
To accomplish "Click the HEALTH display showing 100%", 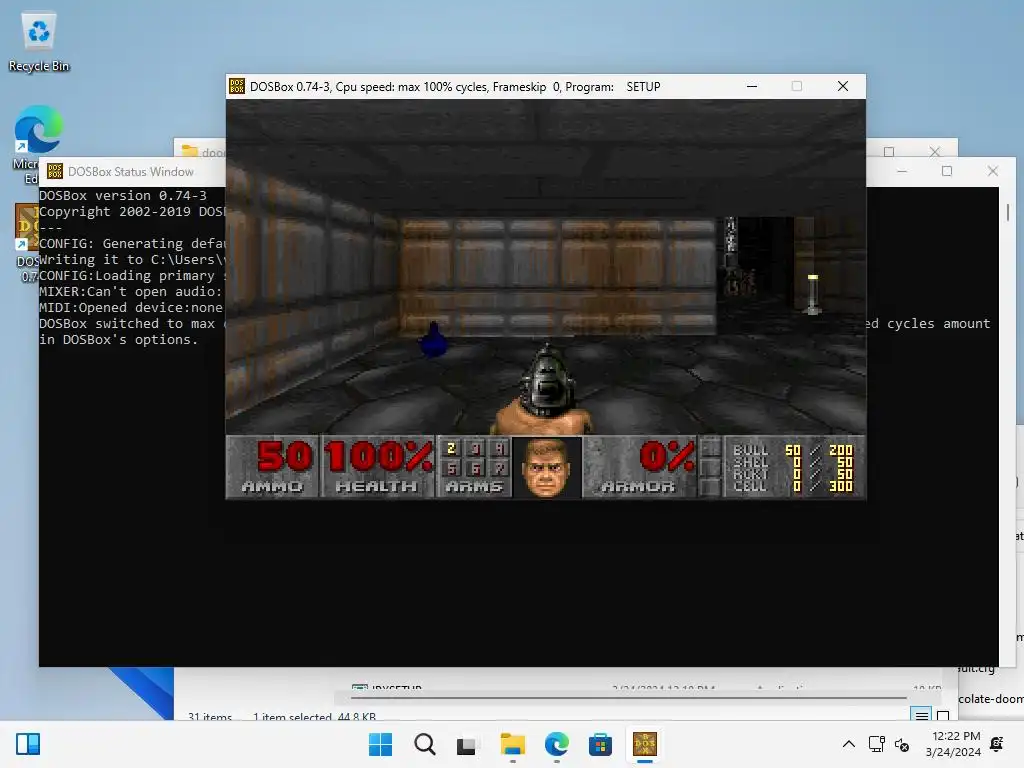I will tap(377, 466).
